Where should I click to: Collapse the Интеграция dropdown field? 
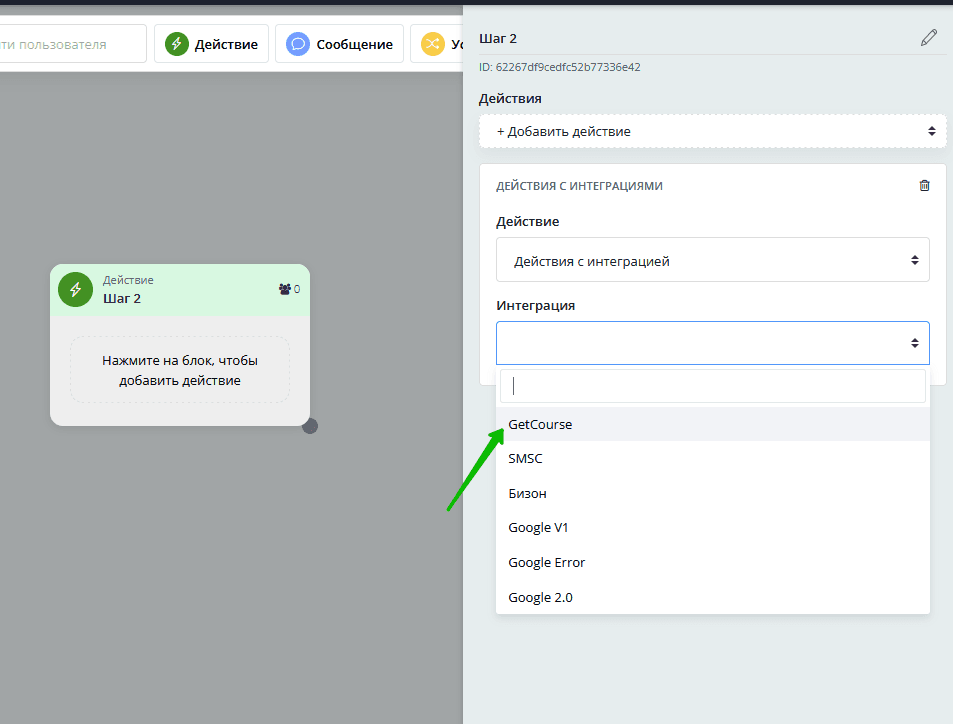[x=712, y=343]
